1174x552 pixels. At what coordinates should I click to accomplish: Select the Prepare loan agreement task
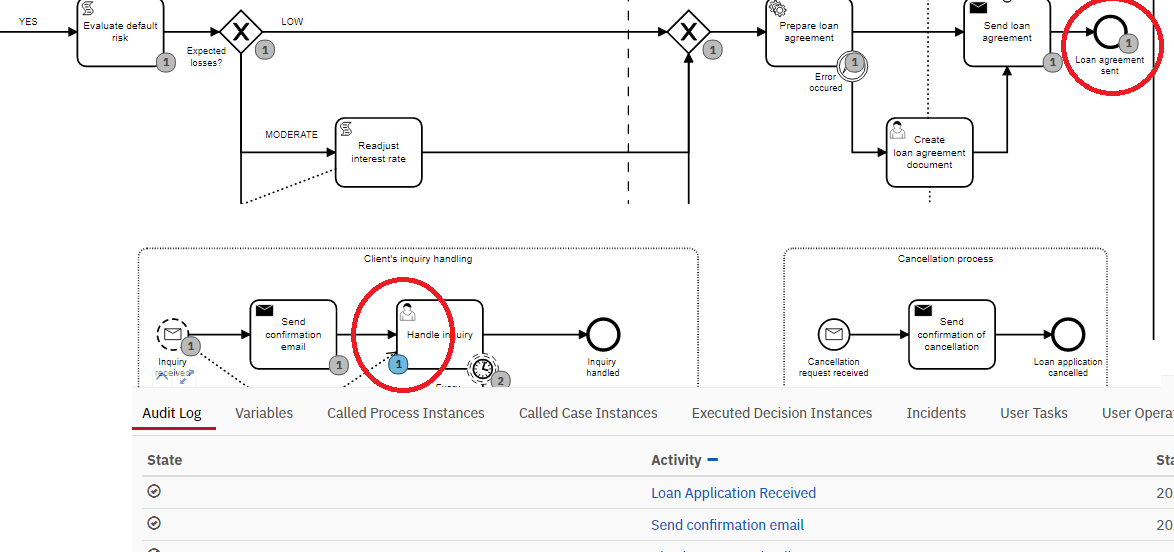(x=809, y=31)
